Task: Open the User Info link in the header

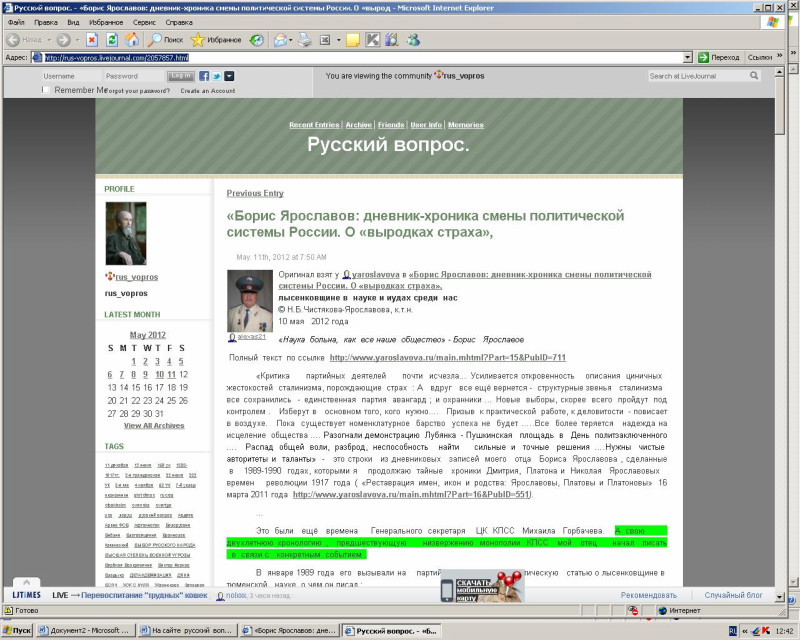Action: (x=426, y=125)
